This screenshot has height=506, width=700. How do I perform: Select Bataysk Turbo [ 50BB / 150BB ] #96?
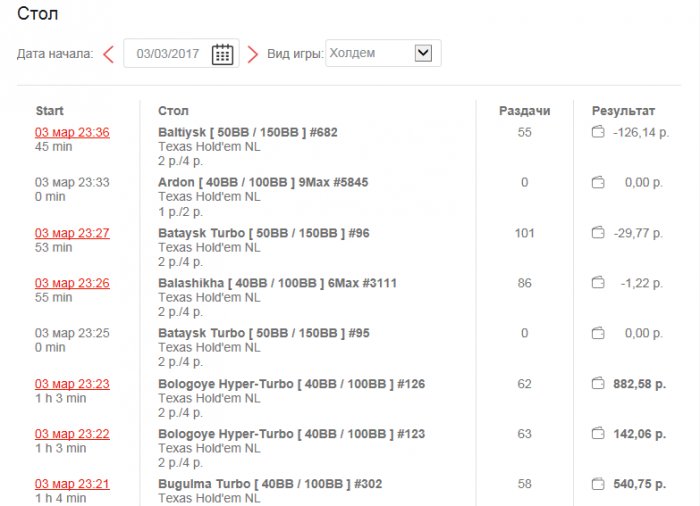pyautogui.click(x=264, y=233)
